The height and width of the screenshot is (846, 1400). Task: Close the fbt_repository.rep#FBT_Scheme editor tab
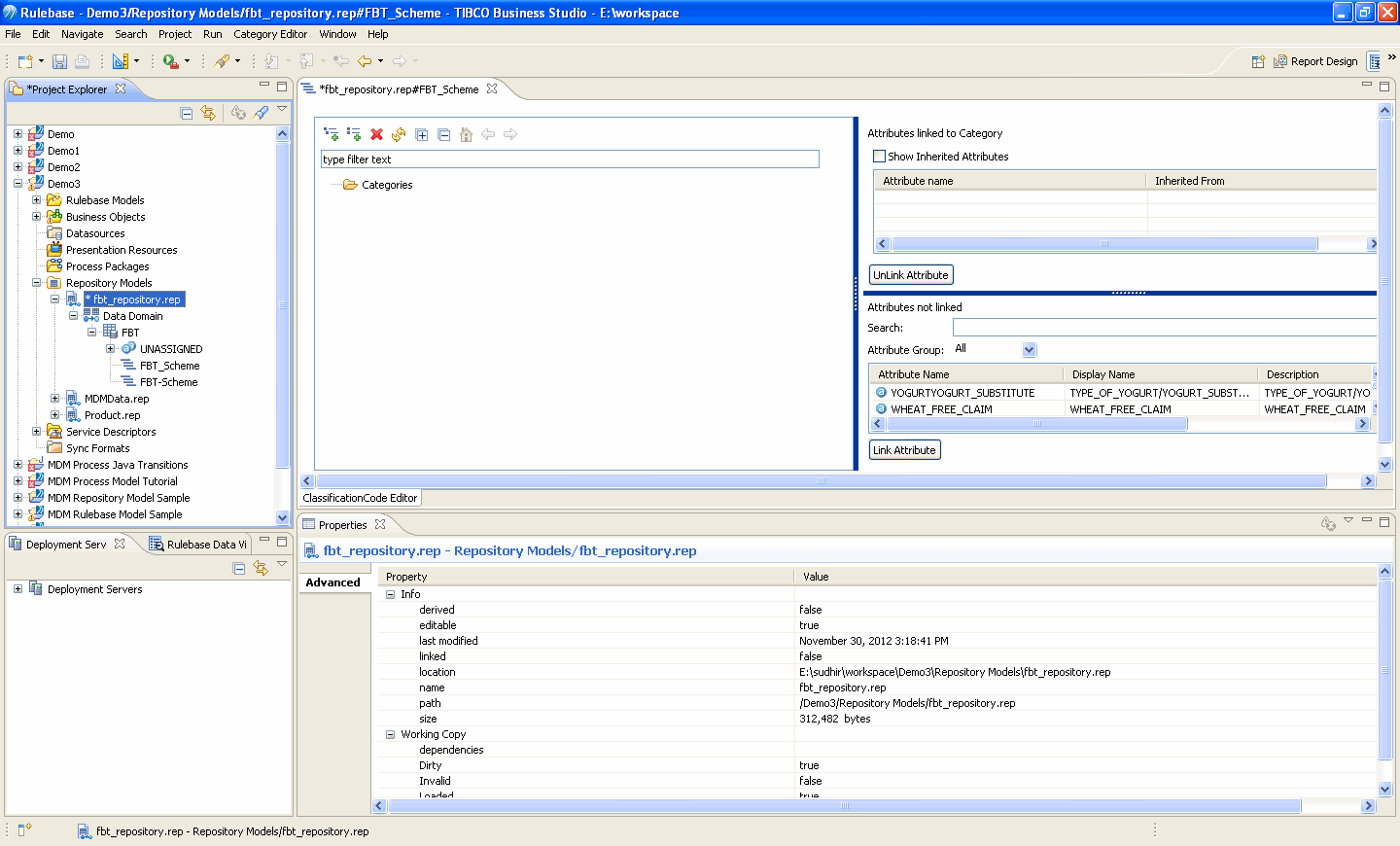[x=492, y=88]
